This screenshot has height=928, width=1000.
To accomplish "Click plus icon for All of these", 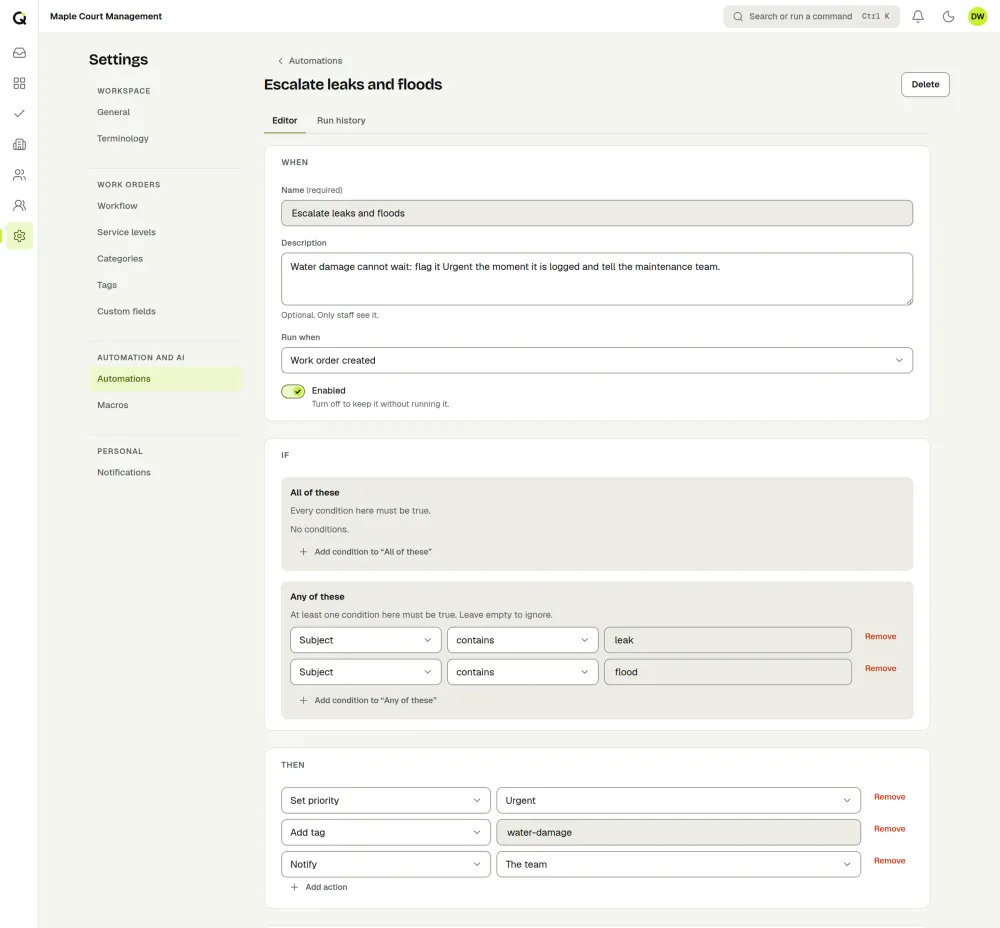I will coord(304,552).
